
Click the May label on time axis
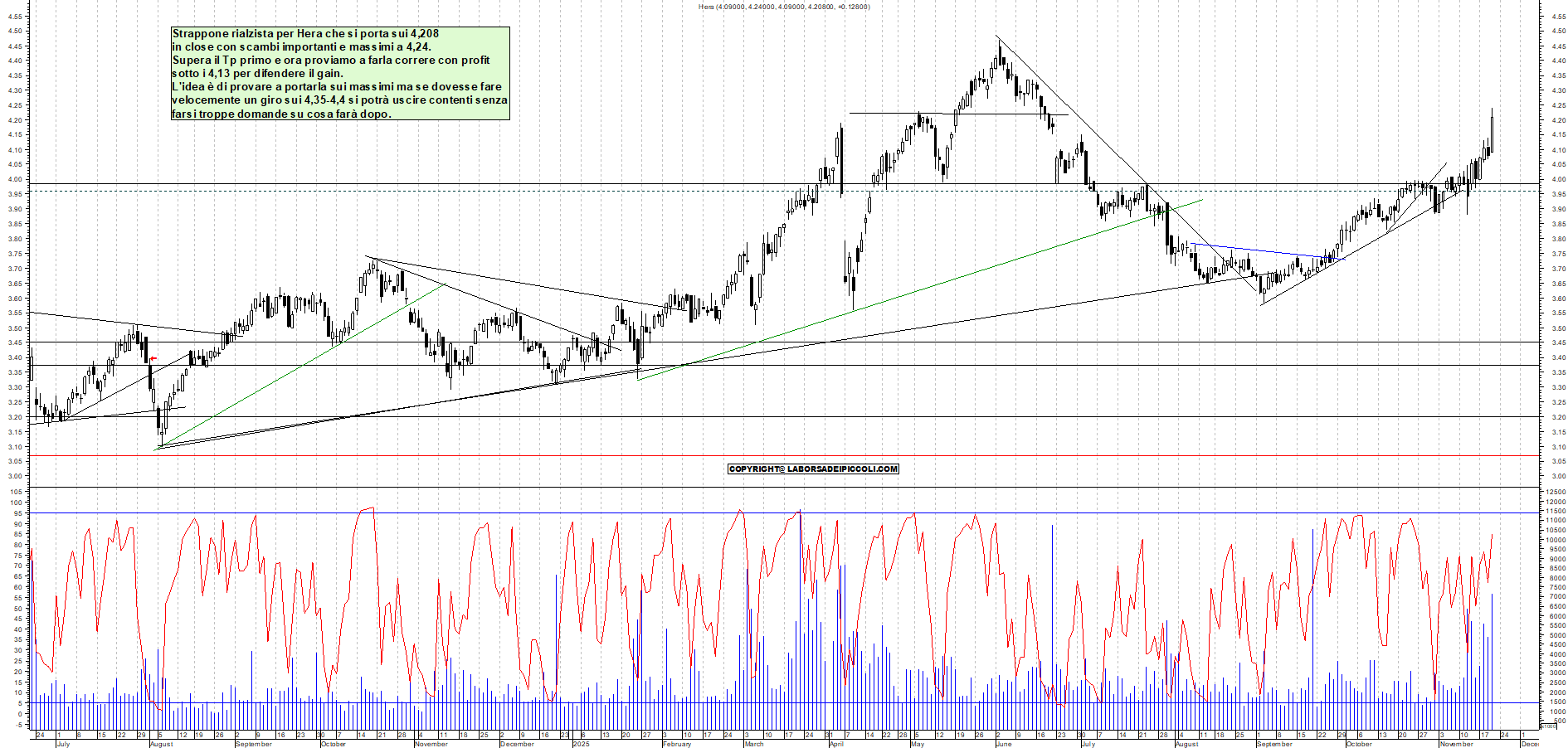917,744
